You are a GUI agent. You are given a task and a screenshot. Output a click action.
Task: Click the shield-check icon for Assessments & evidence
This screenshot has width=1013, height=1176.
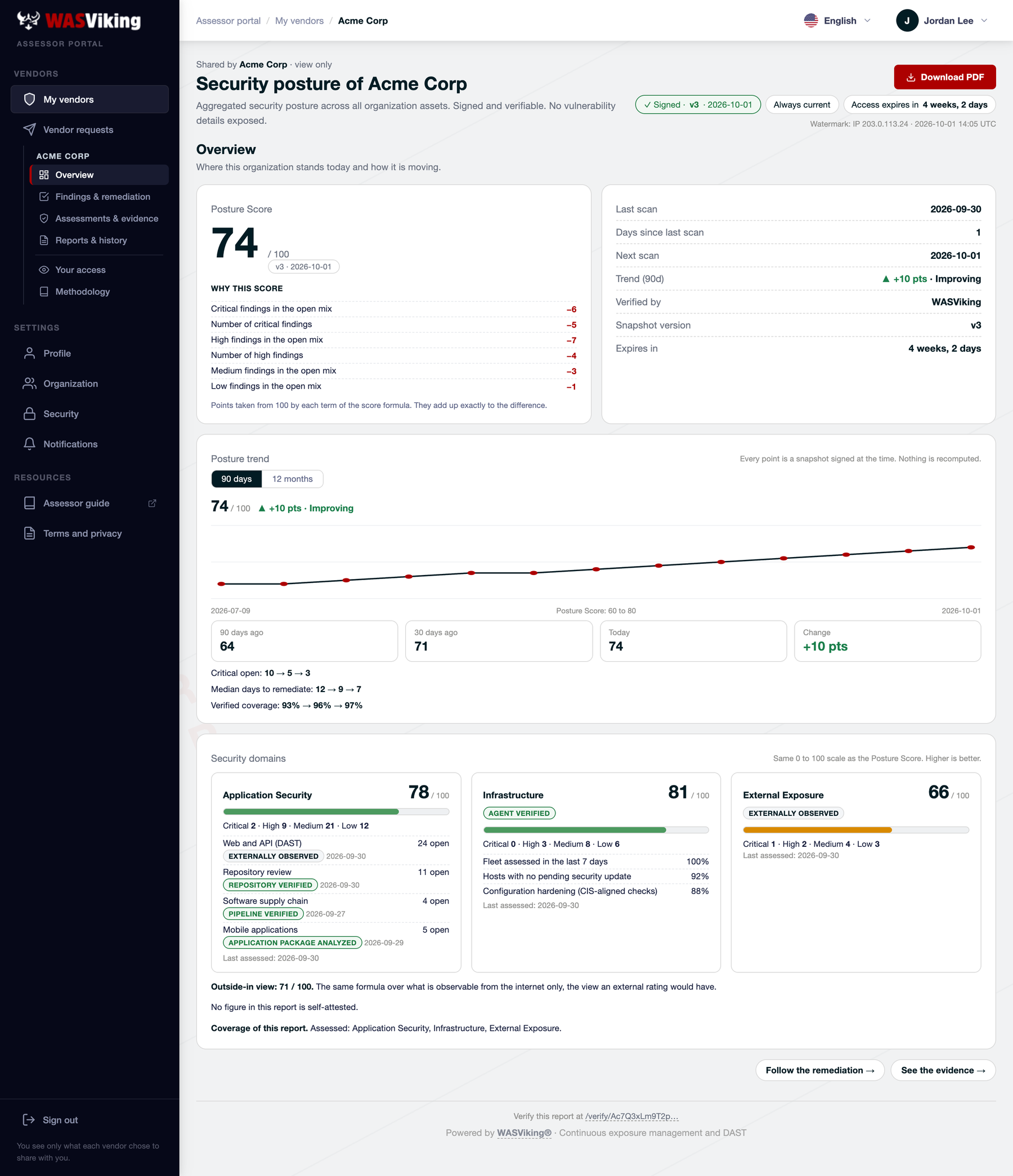(44, 218)
